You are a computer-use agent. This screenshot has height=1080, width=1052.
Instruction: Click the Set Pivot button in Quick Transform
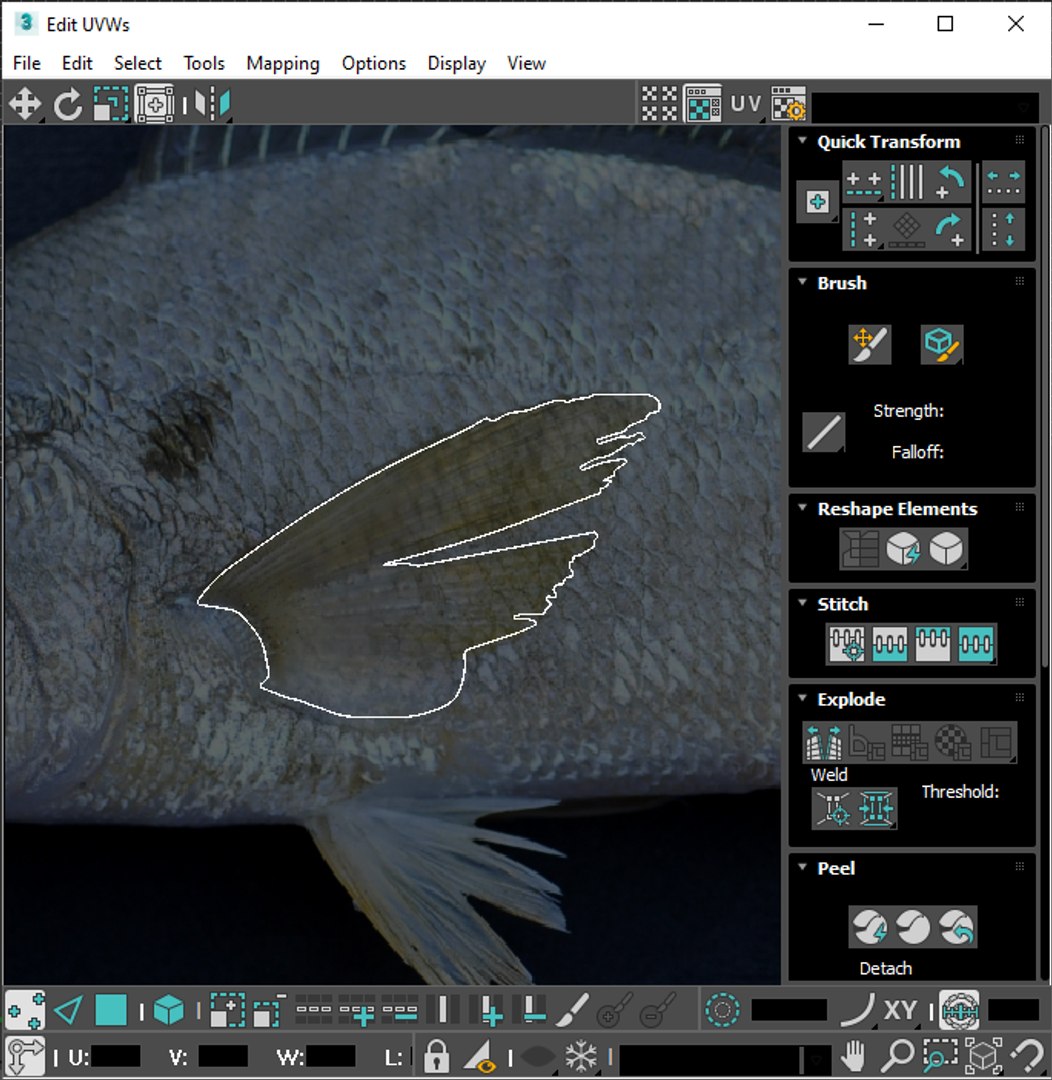coord(817,202)
